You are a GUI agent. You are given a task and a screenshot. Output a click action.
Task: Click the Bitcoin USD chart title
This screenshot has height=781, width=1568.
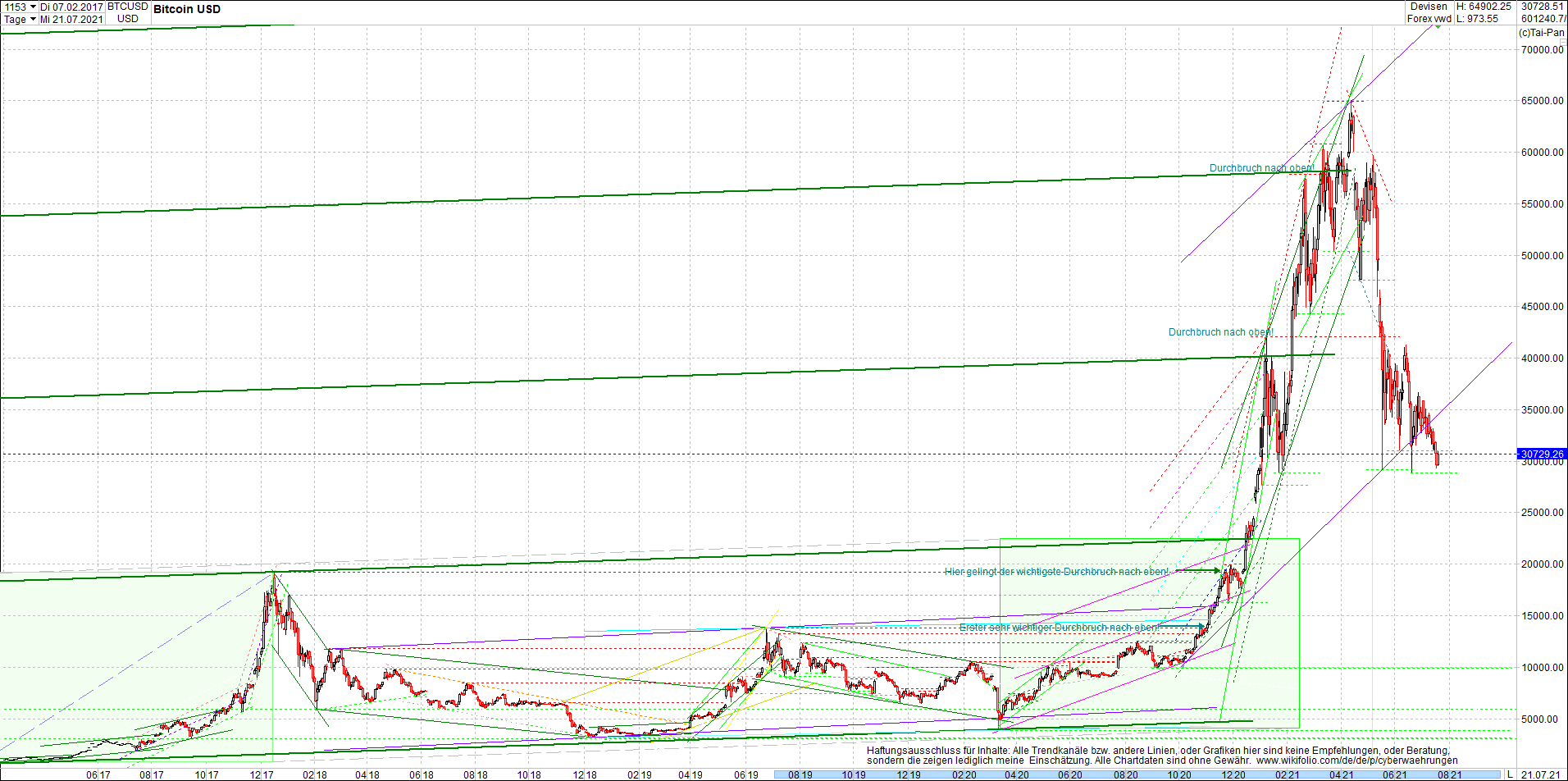[x=187, y=9]
